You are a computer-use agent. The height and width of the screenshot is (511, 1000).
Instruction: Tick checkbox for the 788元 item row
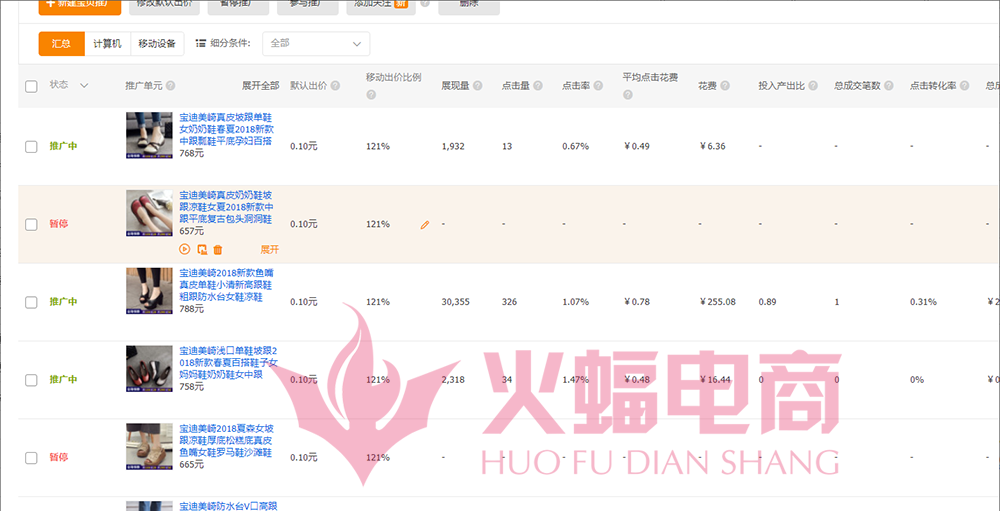31,302
